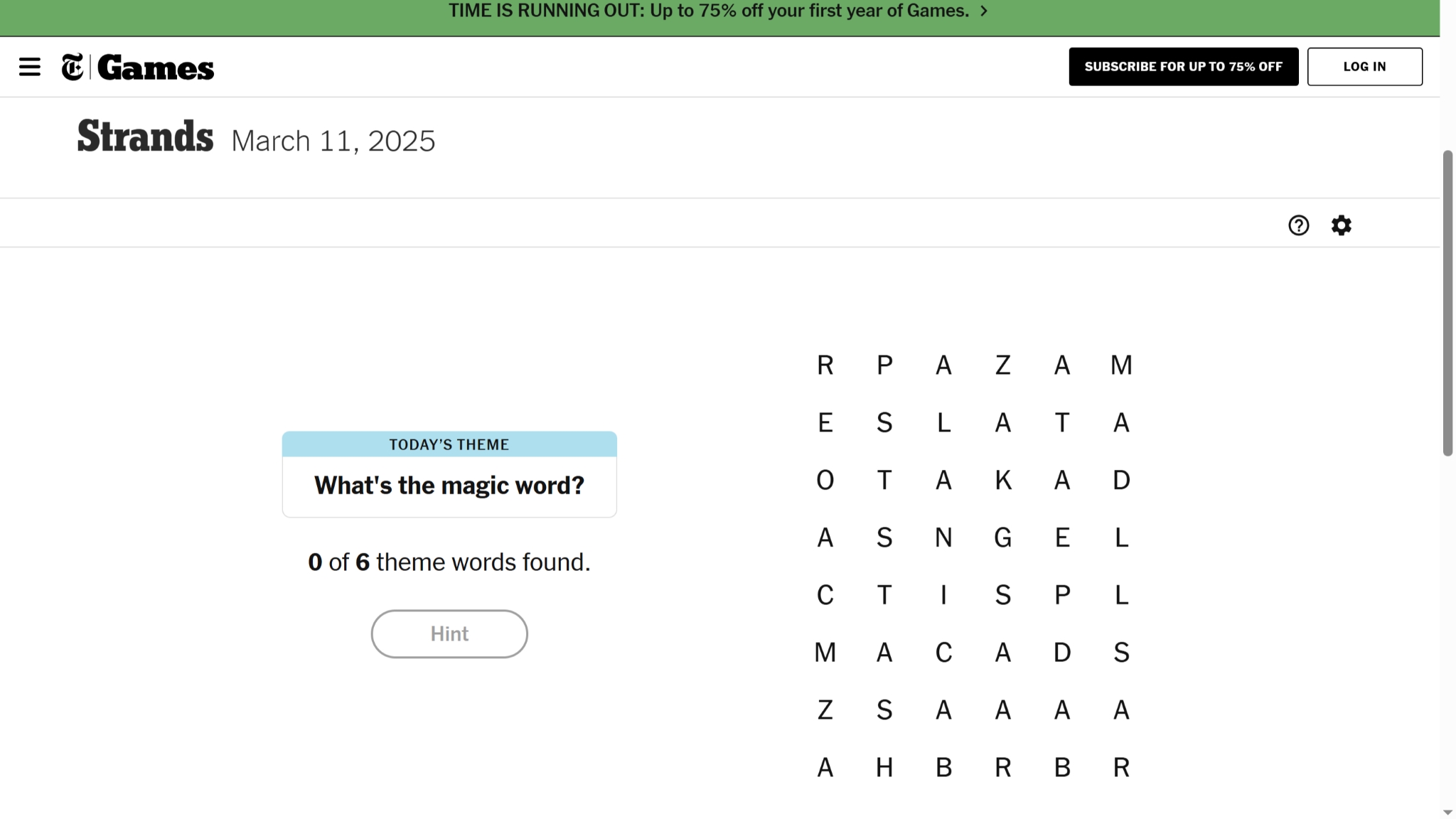
Task: Click the Games wordmark logo
Action: 156,68
